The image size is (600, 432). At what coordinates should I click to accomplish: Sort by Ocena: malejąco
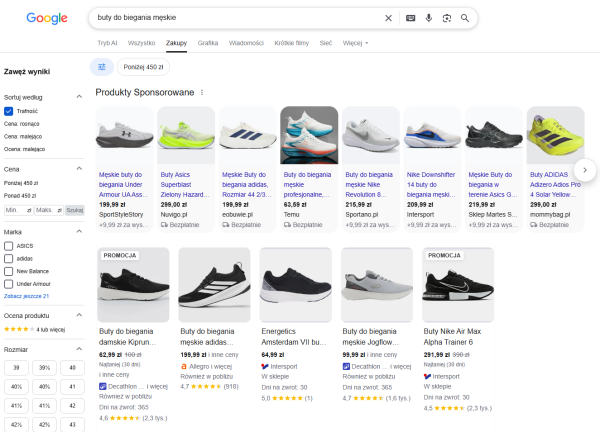click(24, 149)
